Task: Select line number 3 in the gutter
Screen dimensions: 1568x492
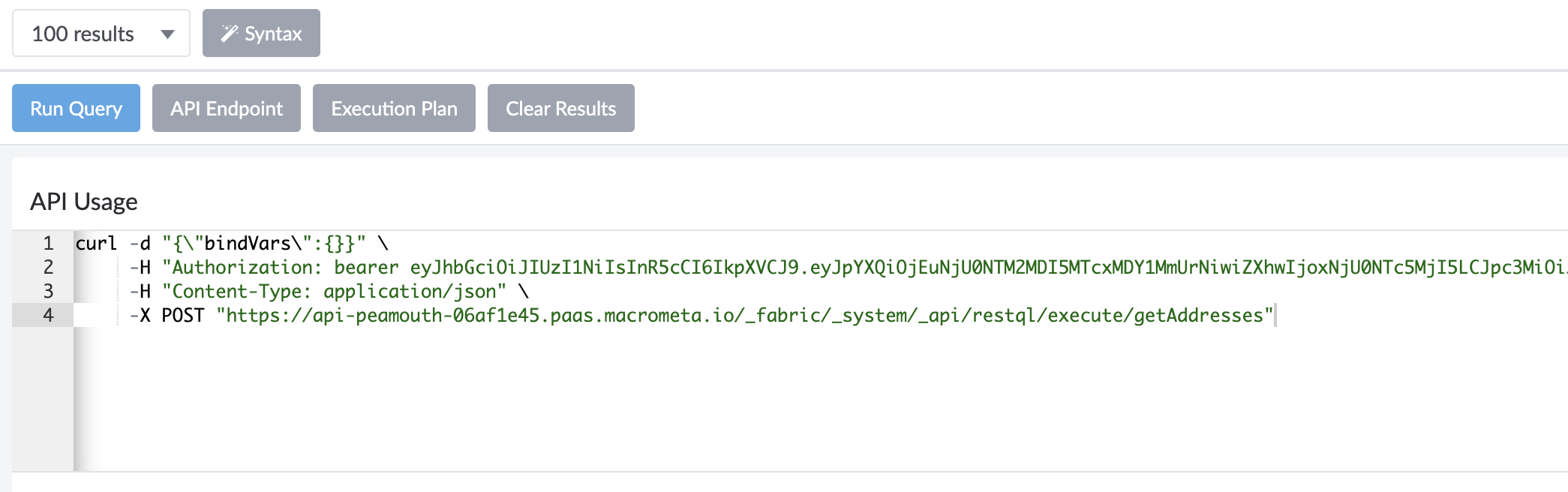Action: [47, 291]
